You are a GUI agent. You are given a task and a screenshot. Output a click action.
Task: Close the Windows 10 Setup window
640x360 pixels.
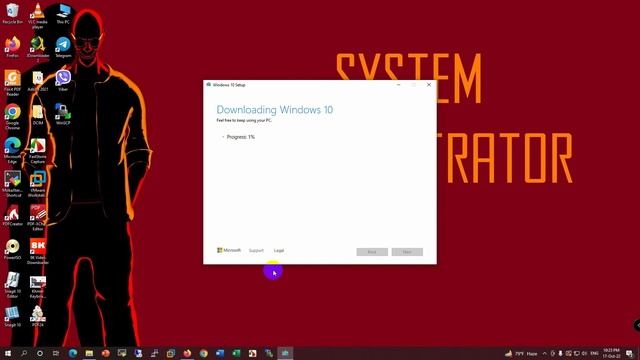coord(429,84)
